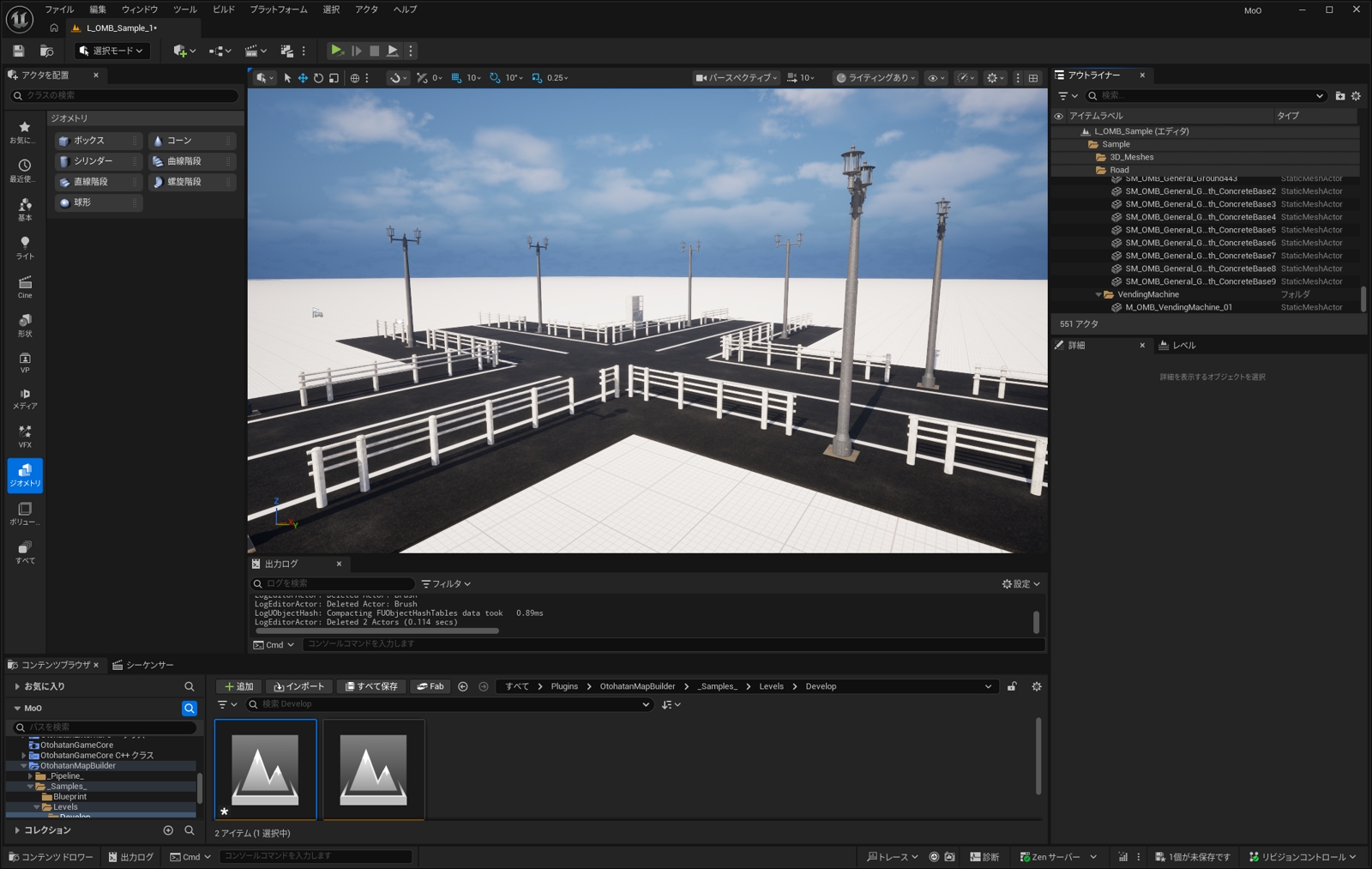This screenshot has width=1372, height=869.
Task: Choose the コーン geometry brush
Action: [191, 141]
